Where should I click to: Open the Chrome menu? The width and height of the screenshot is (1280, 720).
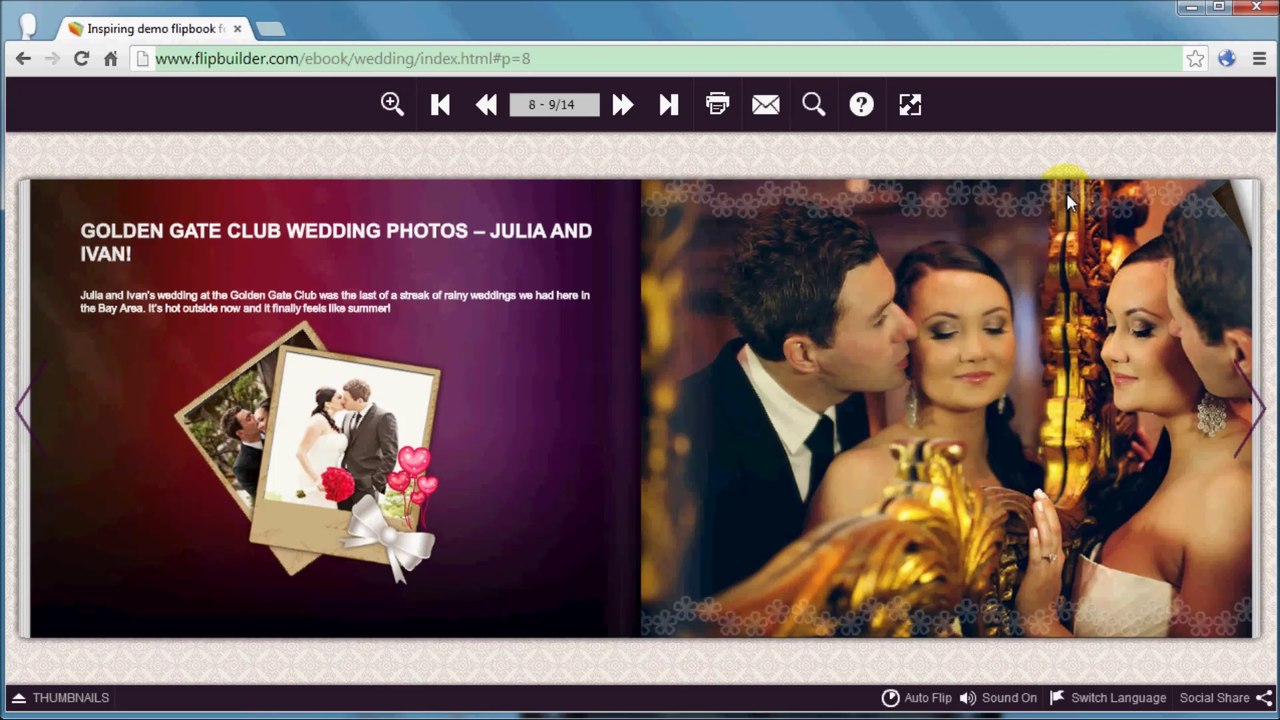point(1259,59)
